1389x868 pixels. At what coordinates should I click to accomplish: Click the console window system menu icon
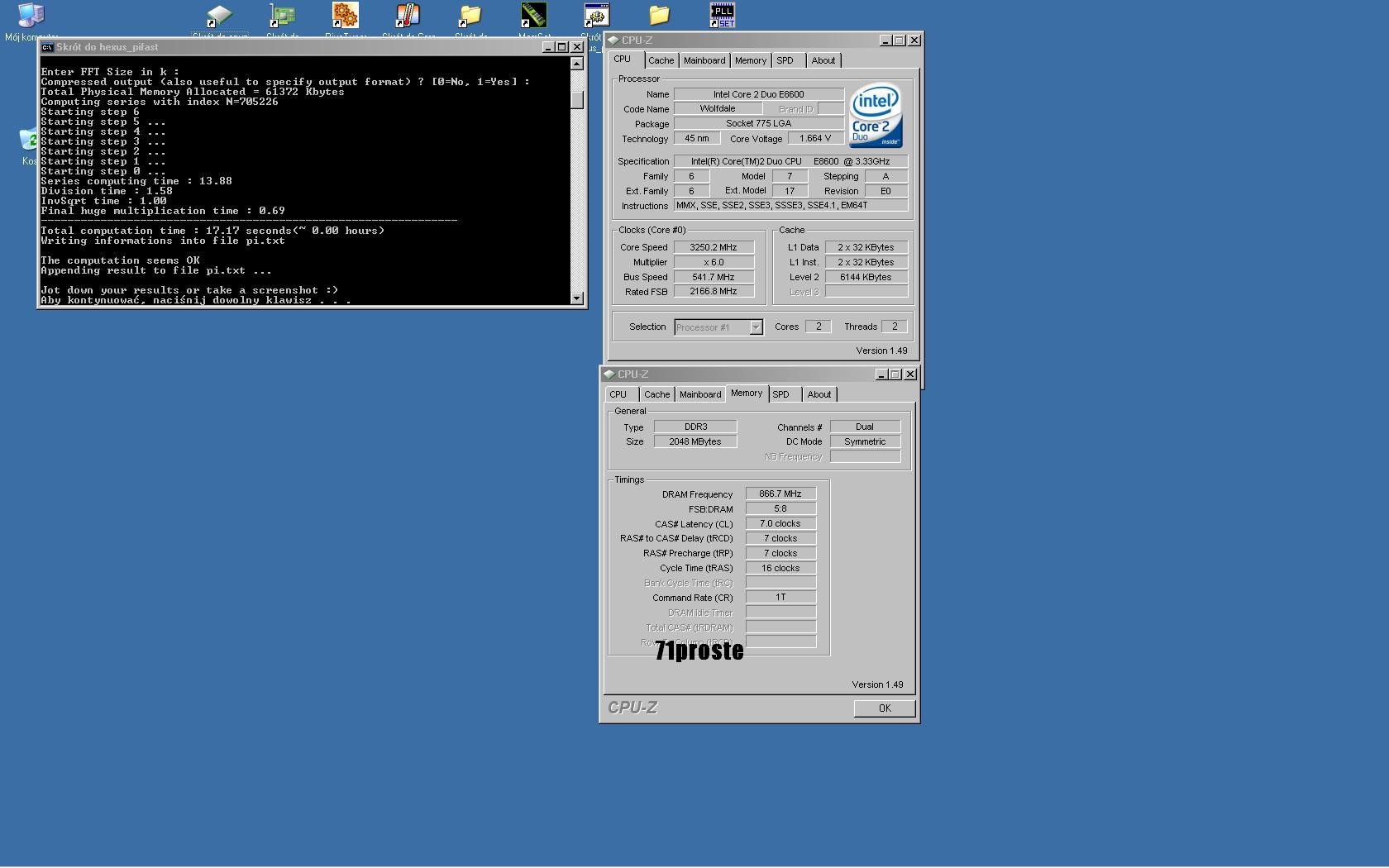pos(48,47)
